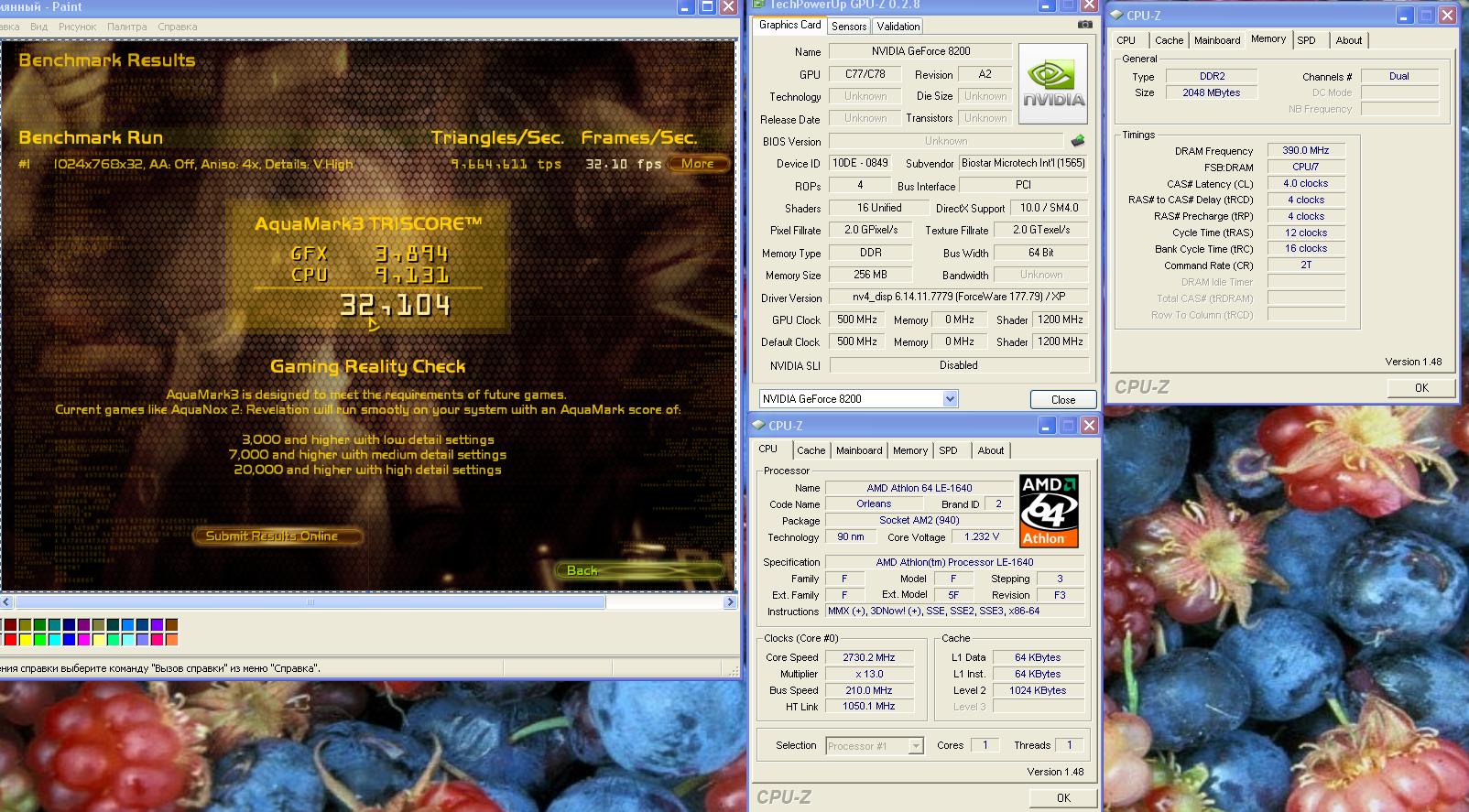Click the Specification field AMD Athlon Processor LE-1640
This screenshot has width=1469, height=812.
[x=954, y=562]
